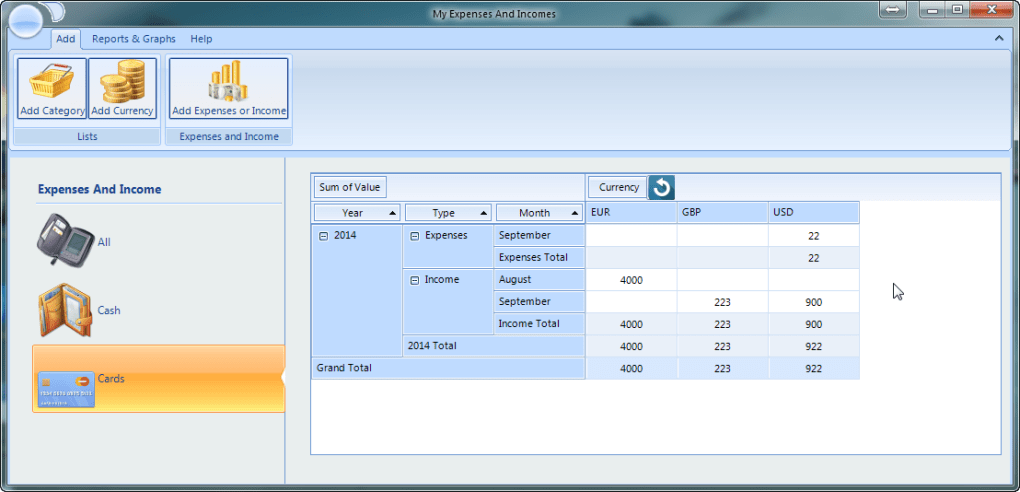Collapse the Expenses type group
This screenshot has height=492, width=1020.
click(414, 236)
